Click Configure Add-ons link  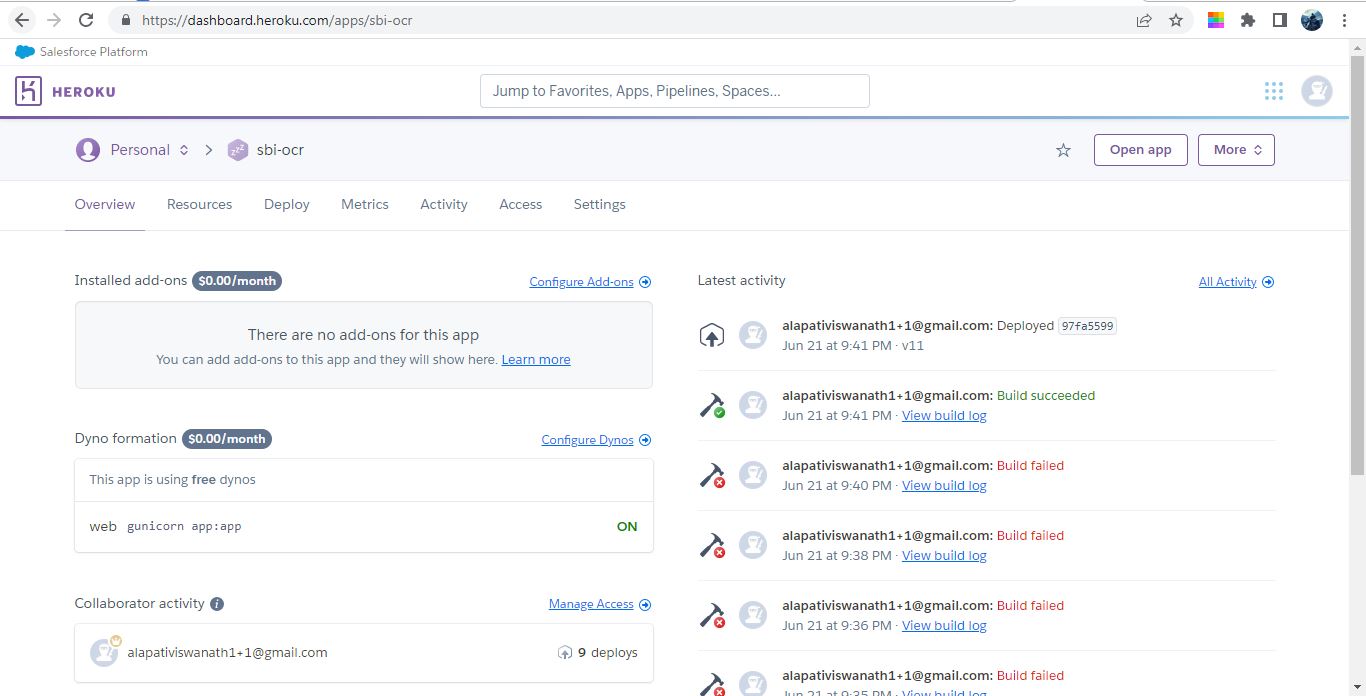coord(590,282)
